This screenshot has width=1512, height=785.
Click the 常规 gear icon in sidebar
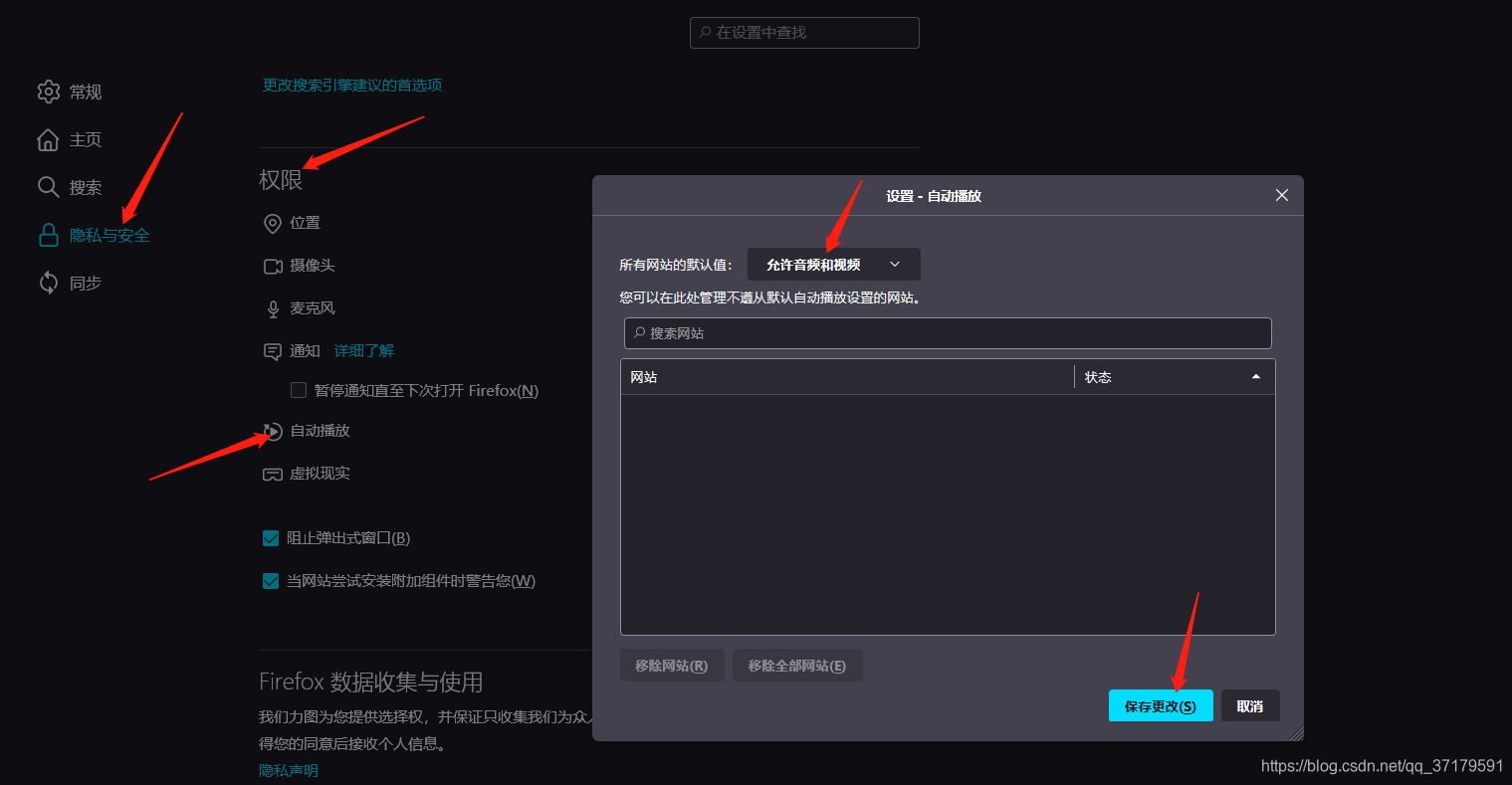tap(48, 92)
